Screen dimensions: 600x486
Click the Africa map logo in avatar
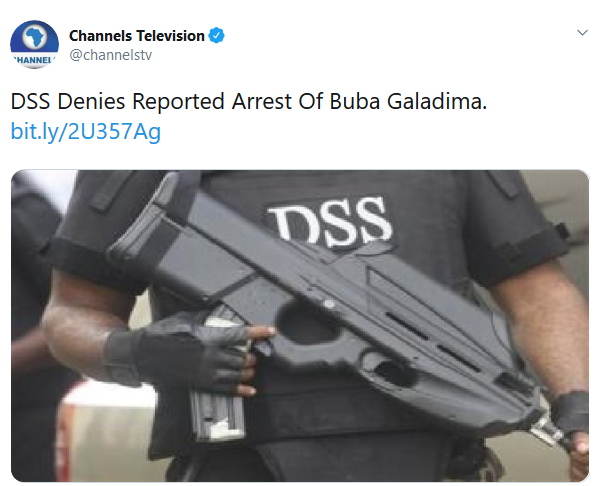34,37
